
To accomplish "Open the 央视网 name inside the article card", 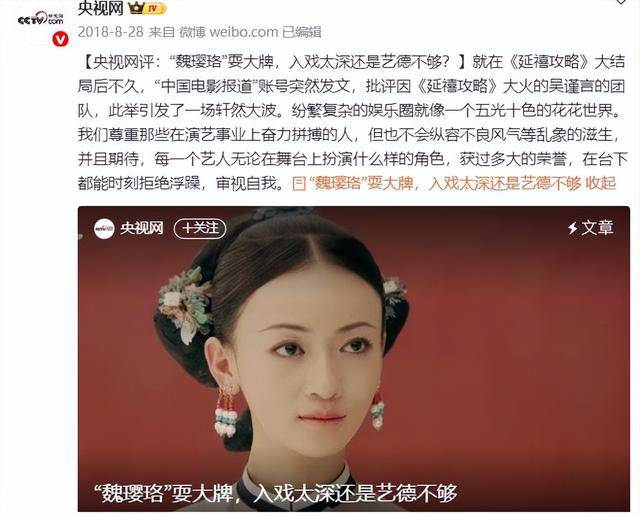I will point(142,229).
